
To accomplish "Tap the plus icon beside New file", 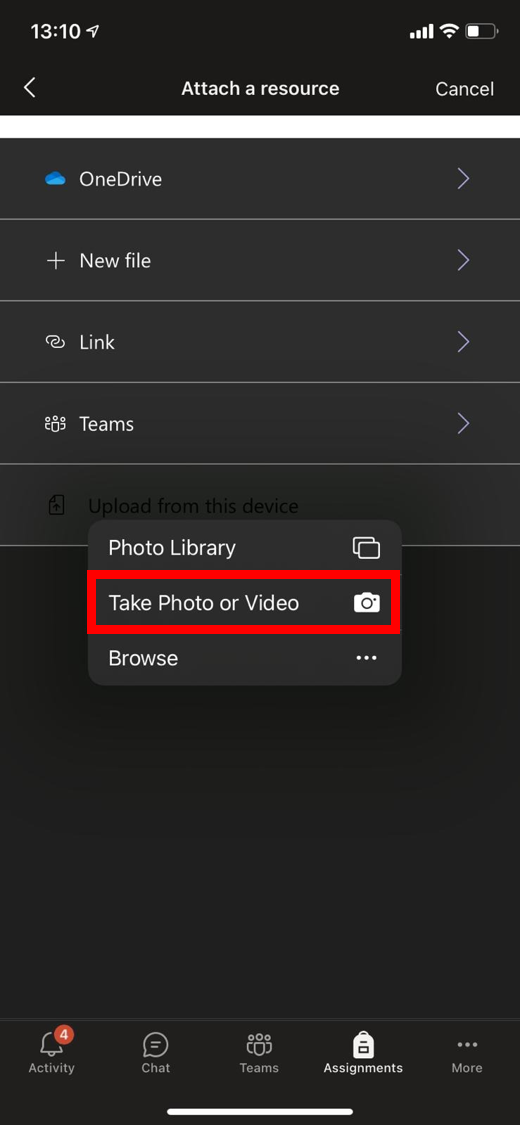I will pos(55,260).
